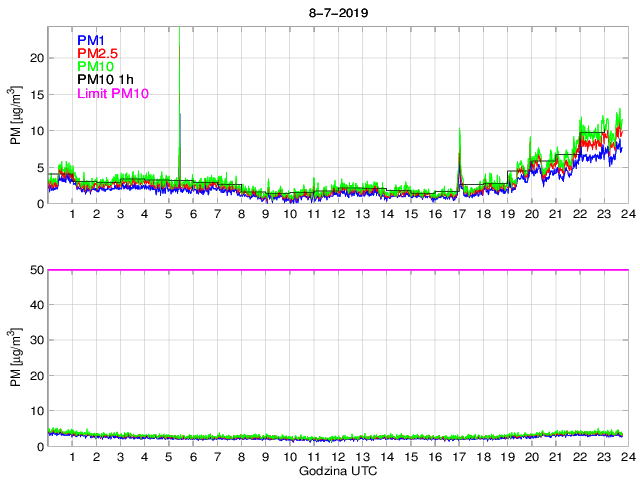Screen dimensions: 640x480
Task: Select the green PM10 legend label
Action: tap(94, 67)
